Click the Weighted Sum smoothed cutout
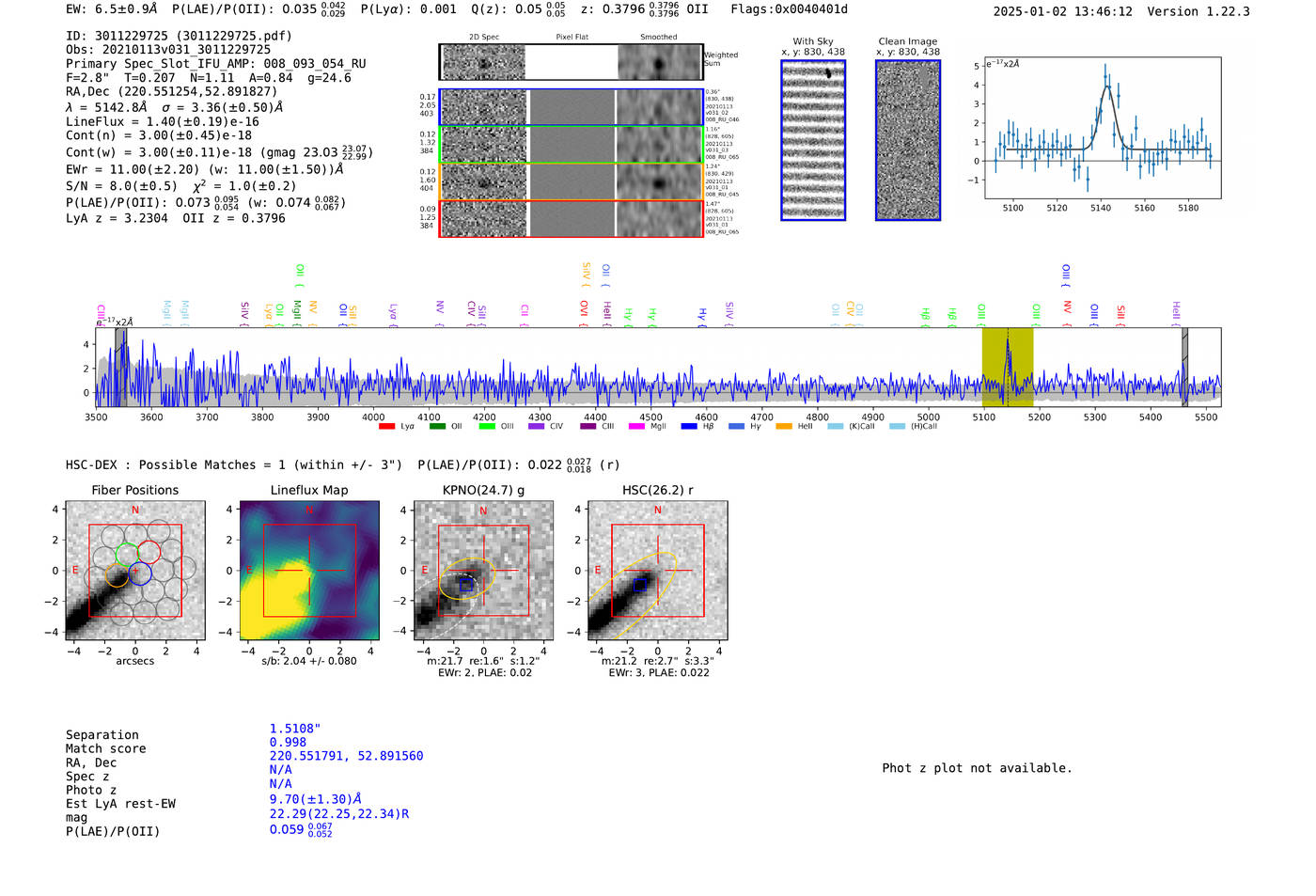Viewport: 1316px width, 896px height. (660, 63)
